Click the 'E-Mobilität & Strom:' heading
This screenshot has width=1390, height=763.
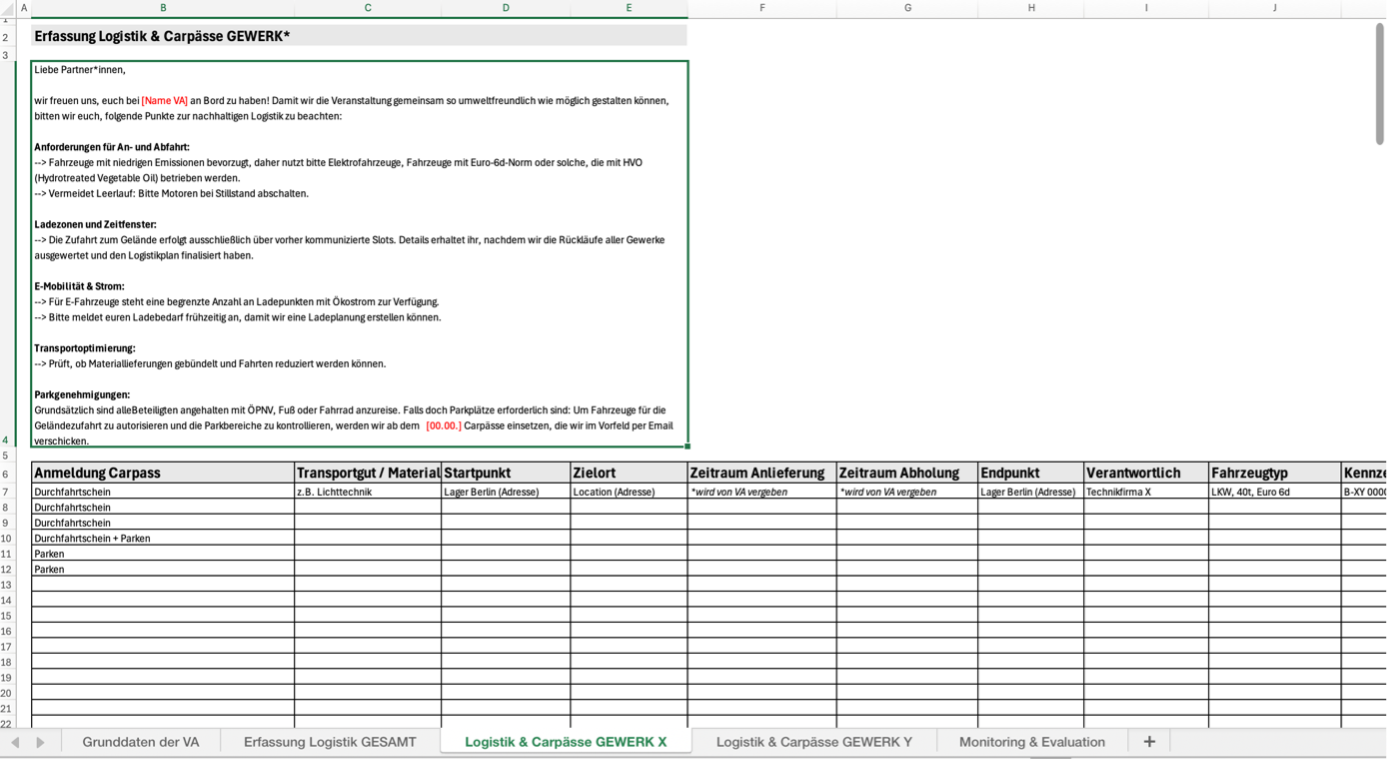[79, 286]
